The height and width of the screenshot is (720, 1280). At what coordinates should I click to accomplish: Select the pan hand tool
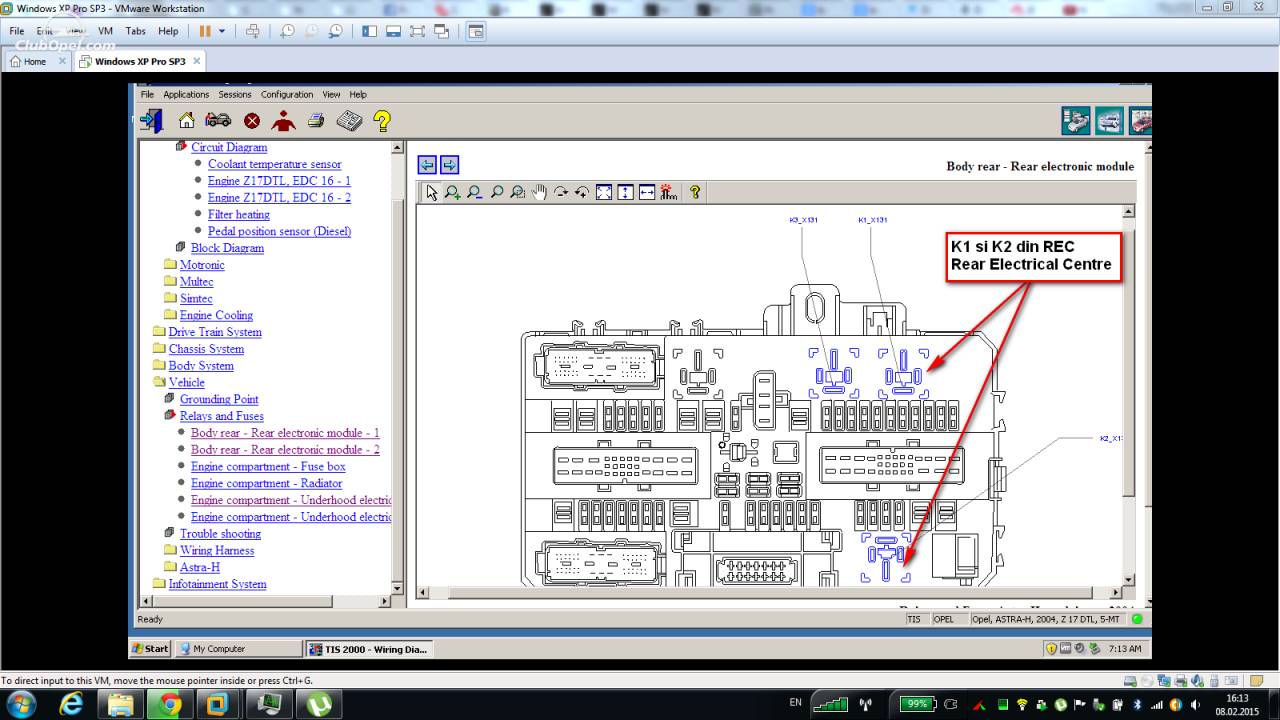540,192
